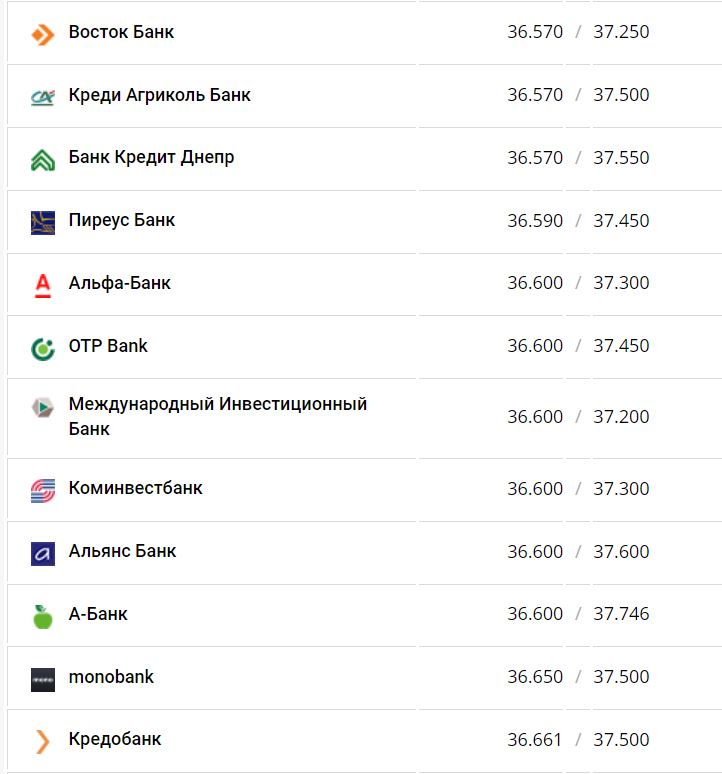
Task: Click the Альфа-Банк name link
Action: click(x=119, y=283)
